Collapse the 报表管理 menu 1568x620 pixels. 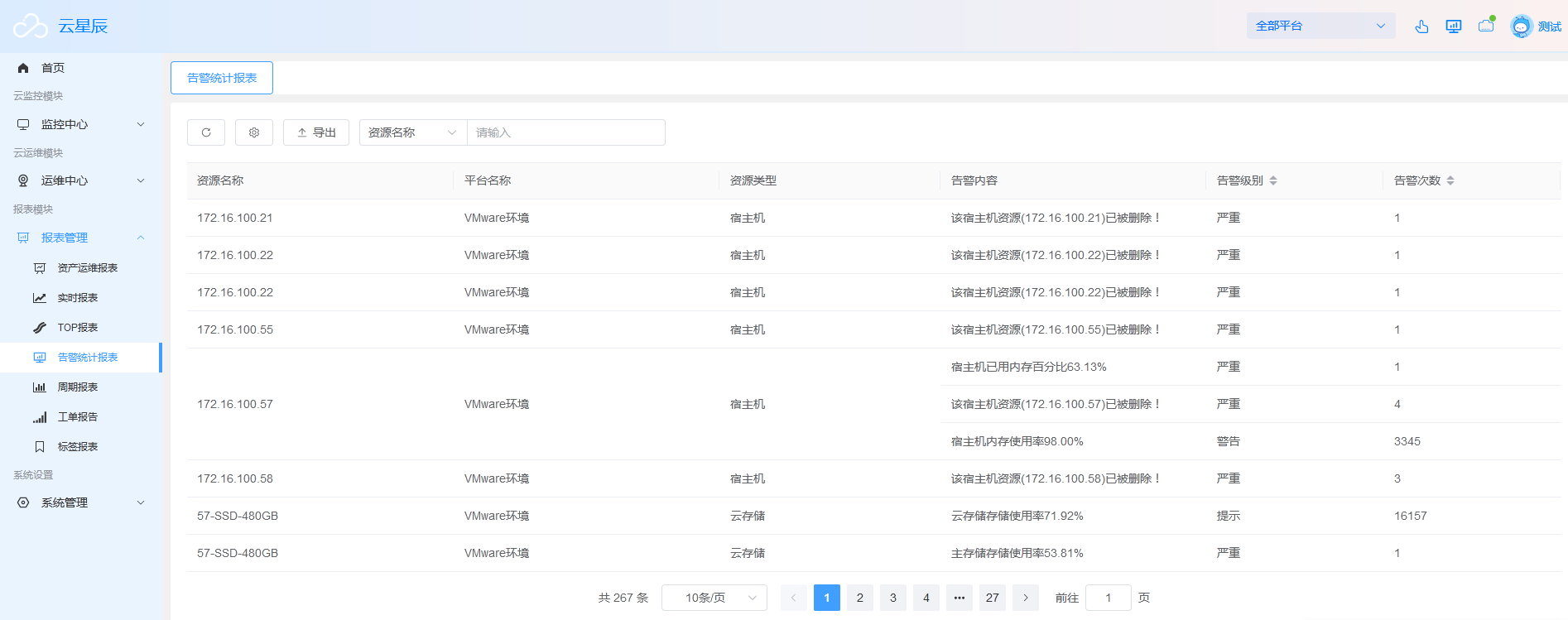pos(81,238)
